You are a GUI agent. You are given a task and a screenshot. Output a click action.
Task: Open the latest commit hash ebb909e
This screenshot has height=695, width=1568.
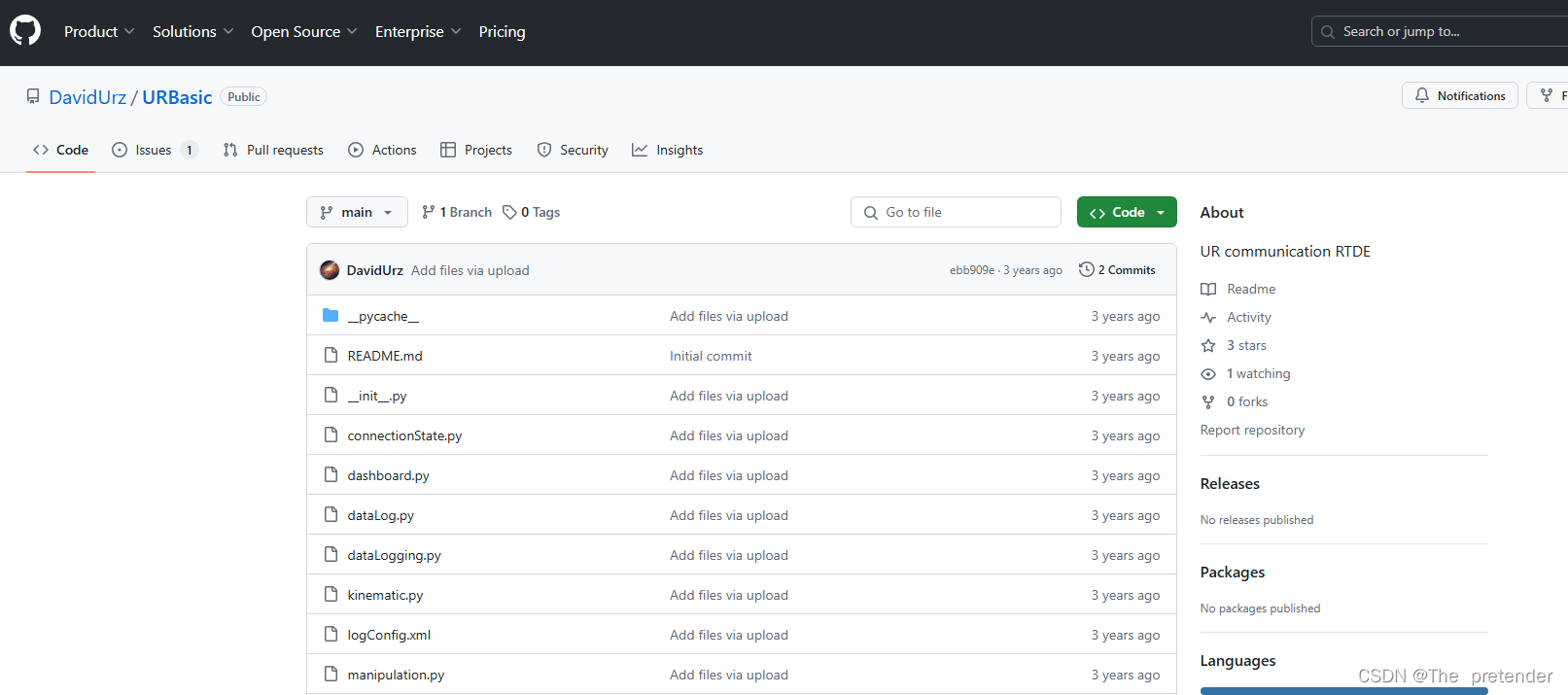972,270
